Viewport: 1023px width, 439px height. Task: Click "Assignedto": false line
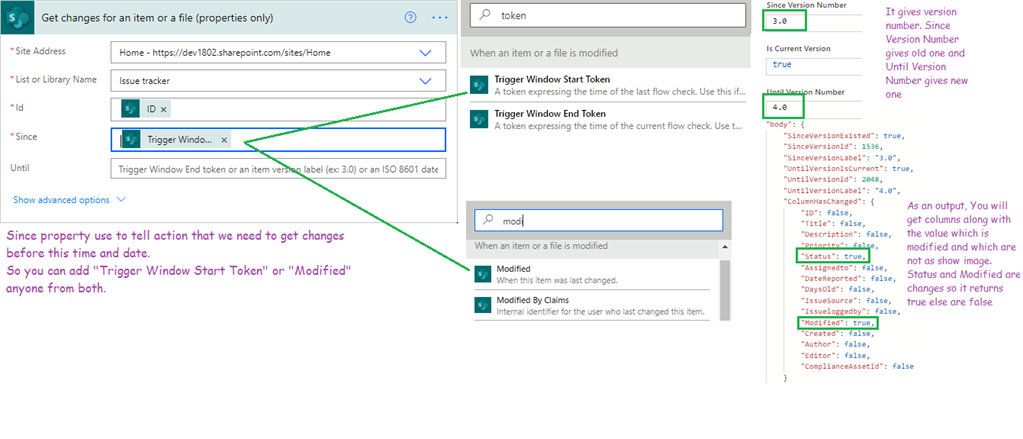[x=844, y=267]
